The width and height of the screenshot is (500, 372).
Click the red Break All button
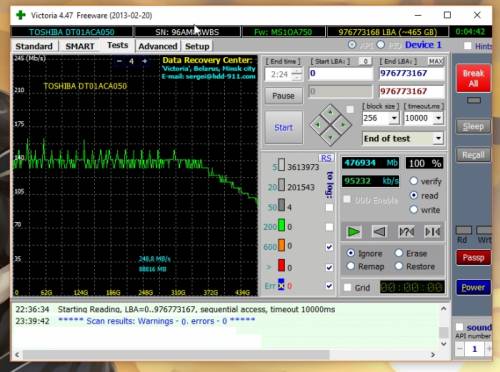point(473,78)
